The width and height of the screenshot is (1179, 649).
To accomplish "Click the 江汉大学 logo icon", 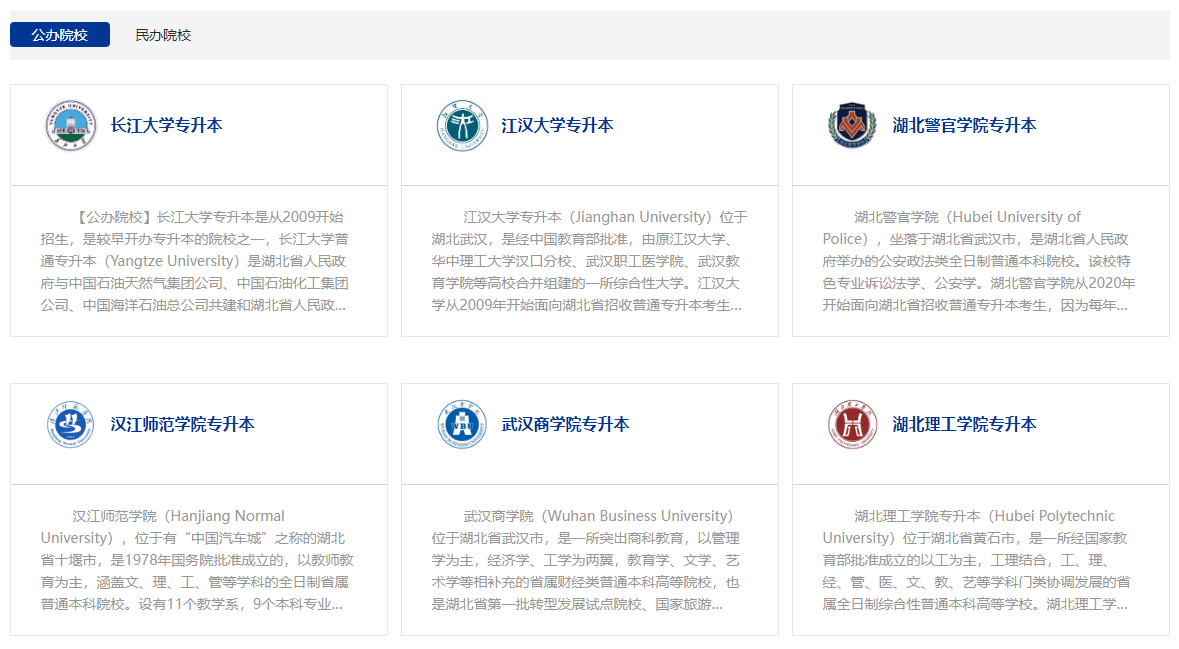I will (462, 126).
